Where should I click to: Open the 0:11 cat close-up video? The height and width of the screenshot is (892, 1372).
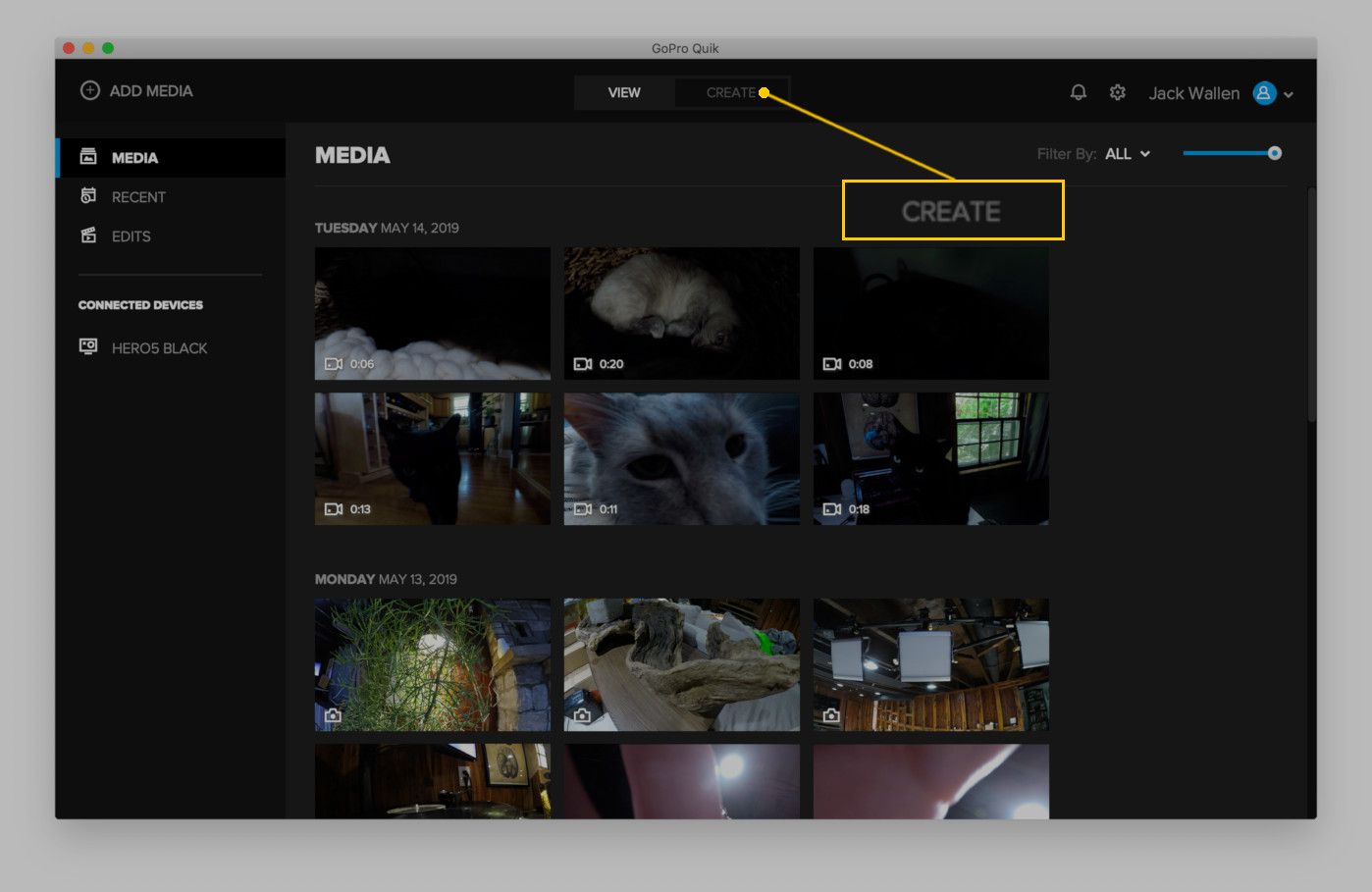pyautogui.click(x=682, y=459)
